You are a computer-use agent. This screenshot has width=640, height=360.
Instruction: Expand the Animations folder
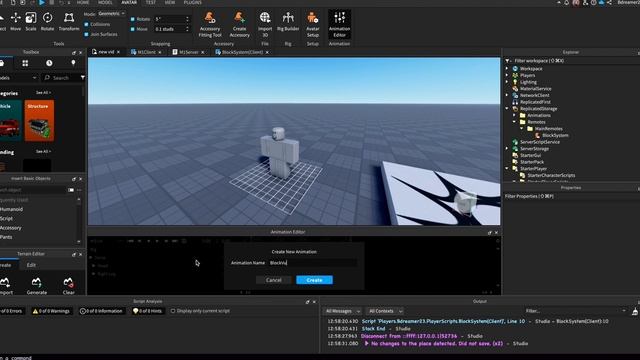tap(515, 116)
